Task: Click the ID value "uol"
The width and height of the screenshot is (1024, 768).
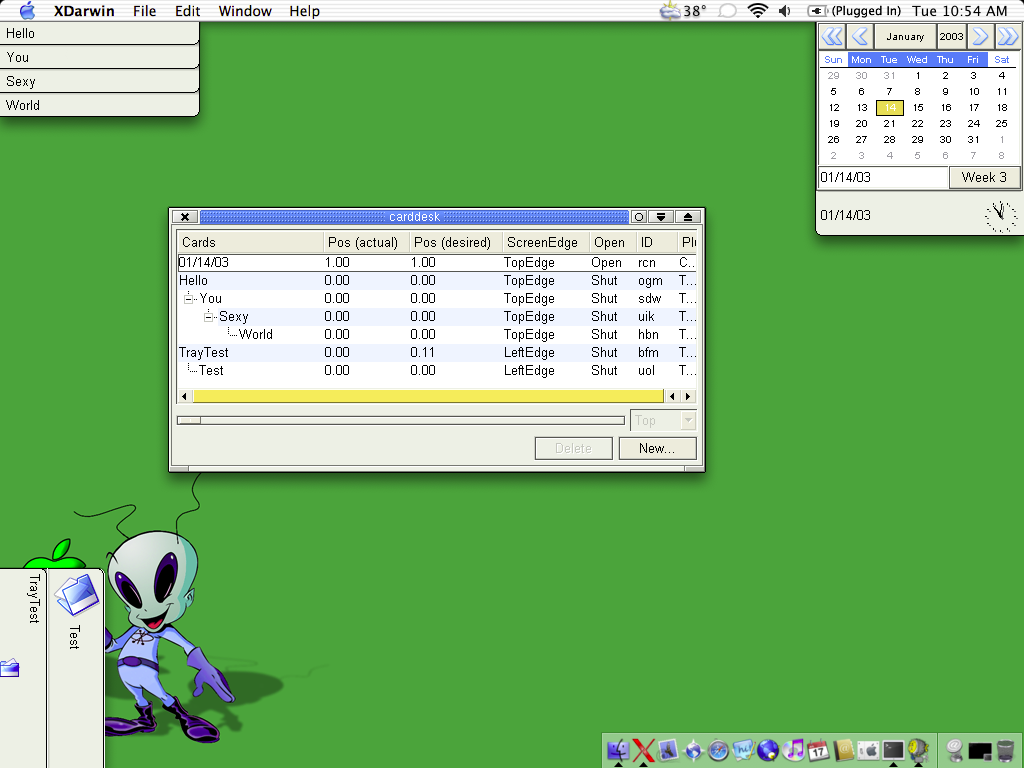Action: (x=647, y=371)
